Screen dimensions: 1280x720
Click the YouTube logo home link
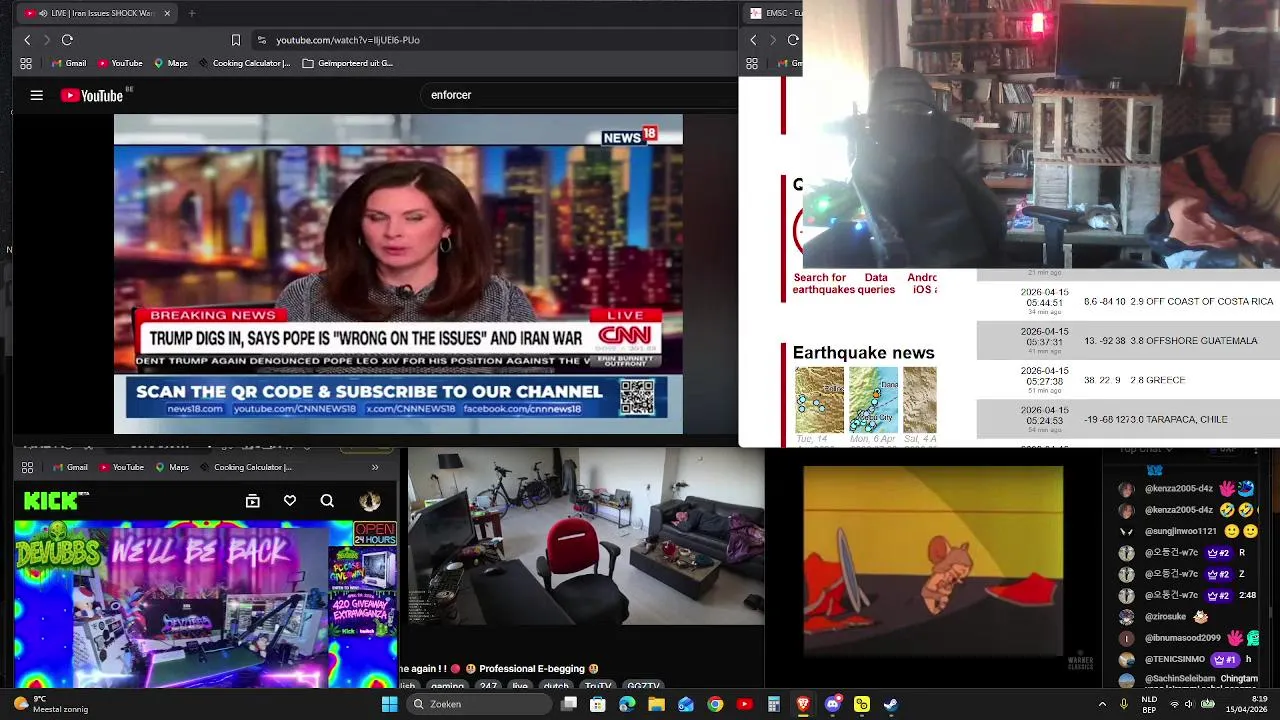click(92, 96)
